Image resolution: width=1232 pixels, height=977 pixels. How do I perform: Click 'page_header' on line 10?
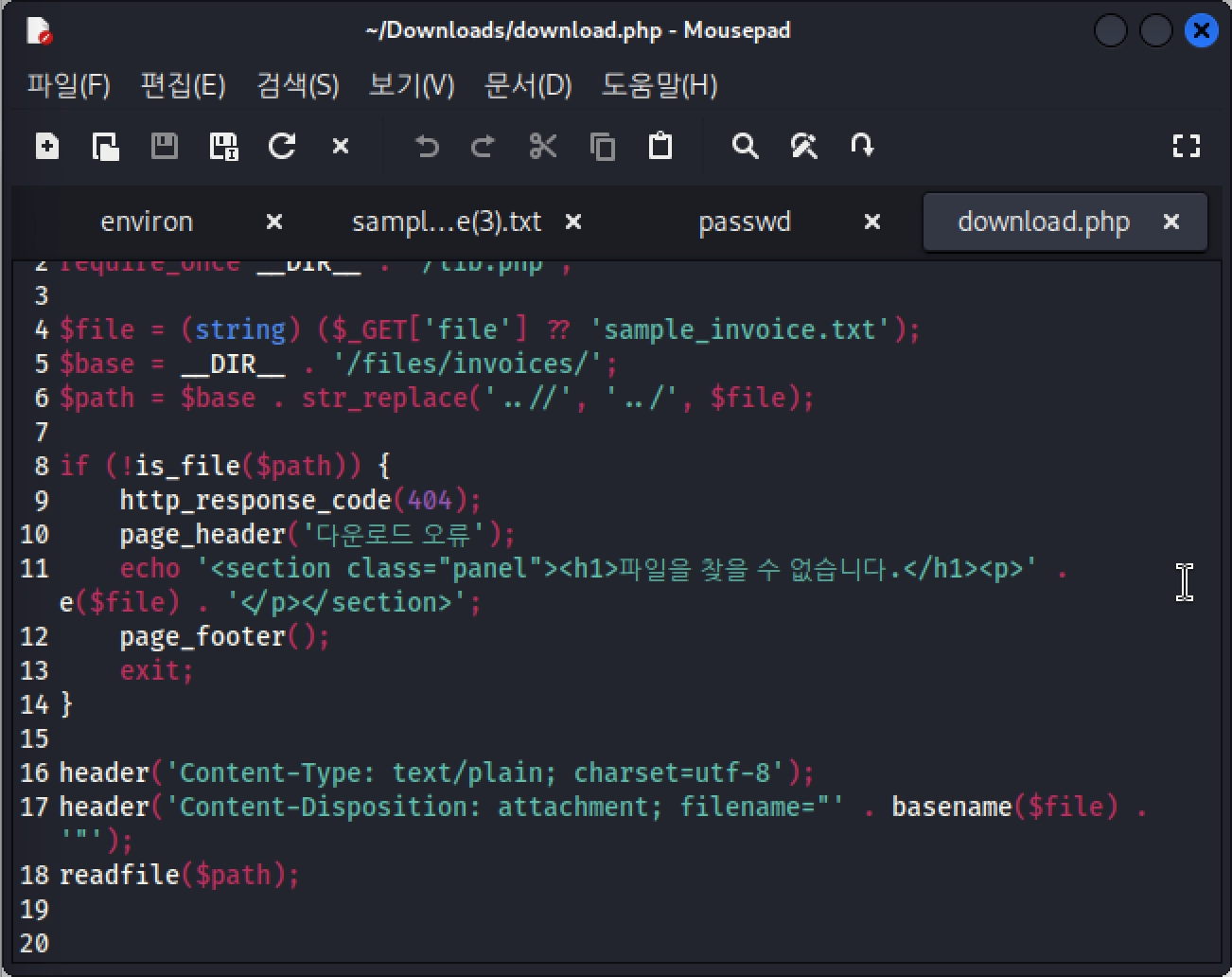pos(203,534)
